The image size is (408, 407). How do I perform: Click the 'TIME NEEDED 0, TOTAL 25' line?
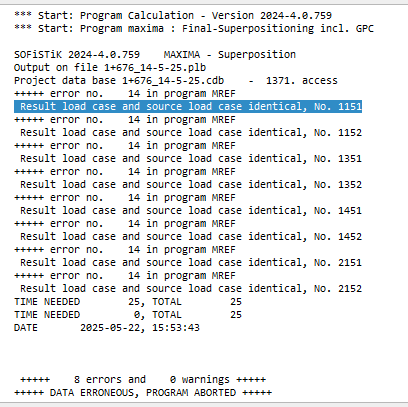(128, 314)
